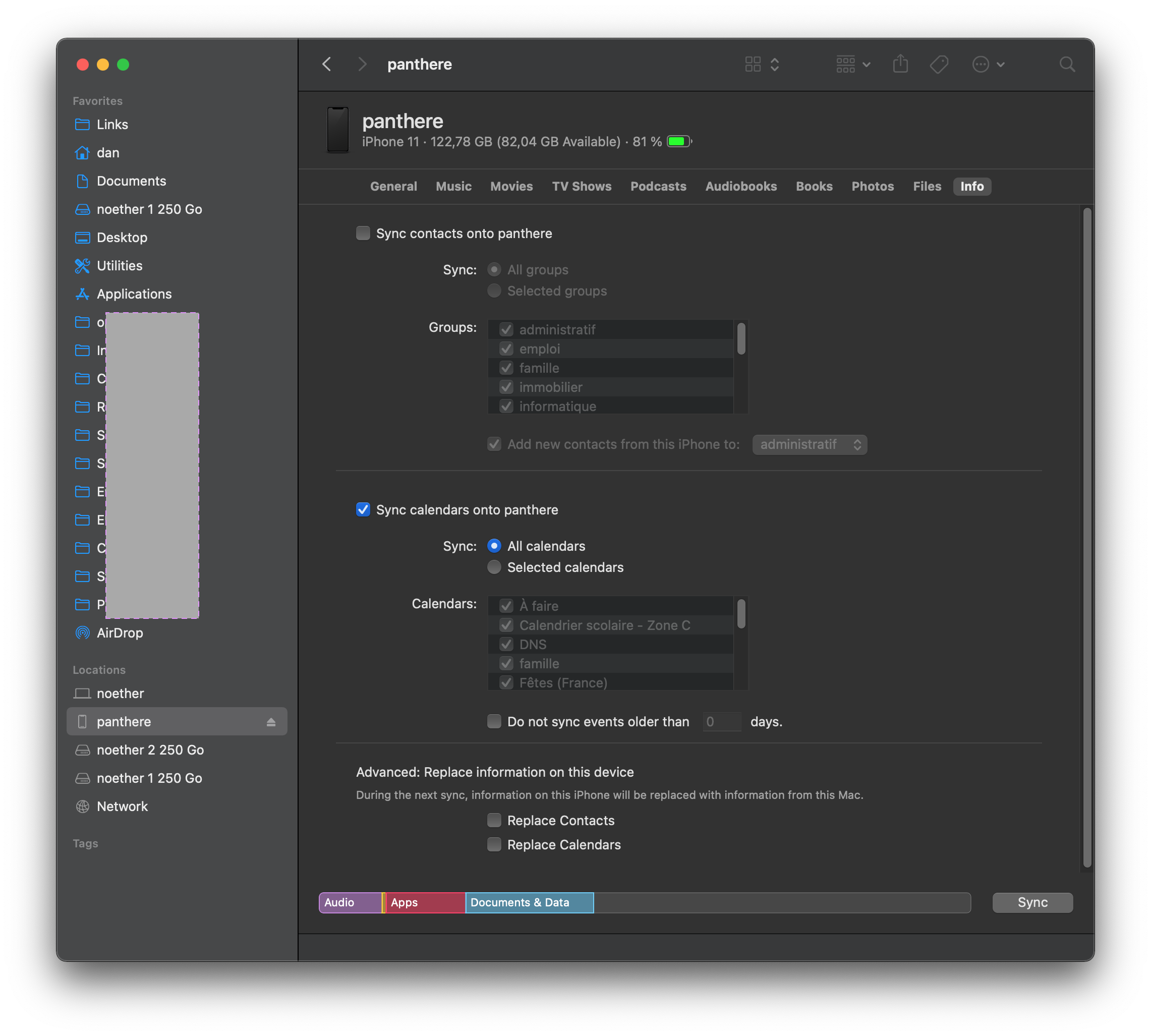Image resolution: width=1151 pixels, height=1036 pixels.
Task: Check Replace Calendars option
Action: pos(494,844)
